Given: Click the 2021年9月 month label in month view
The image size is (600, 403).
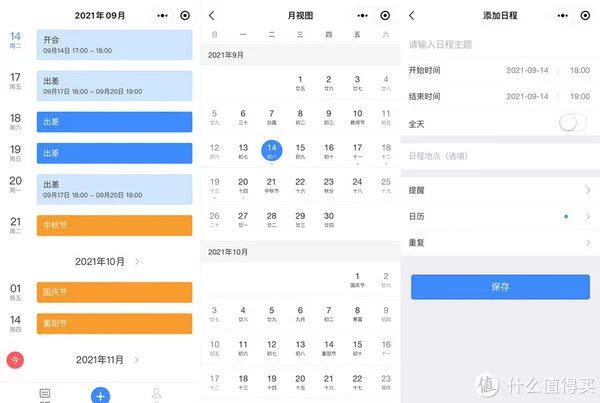Looking at the screenshot, I should tap(226, 55).
